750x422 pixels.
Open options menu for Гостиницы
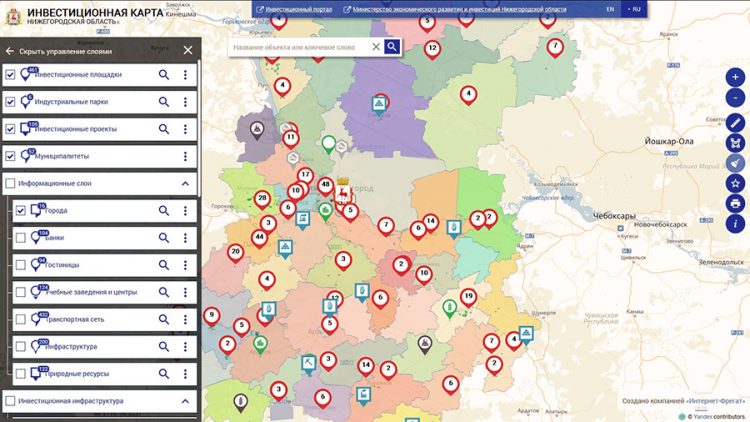click(x=185, y=265)
